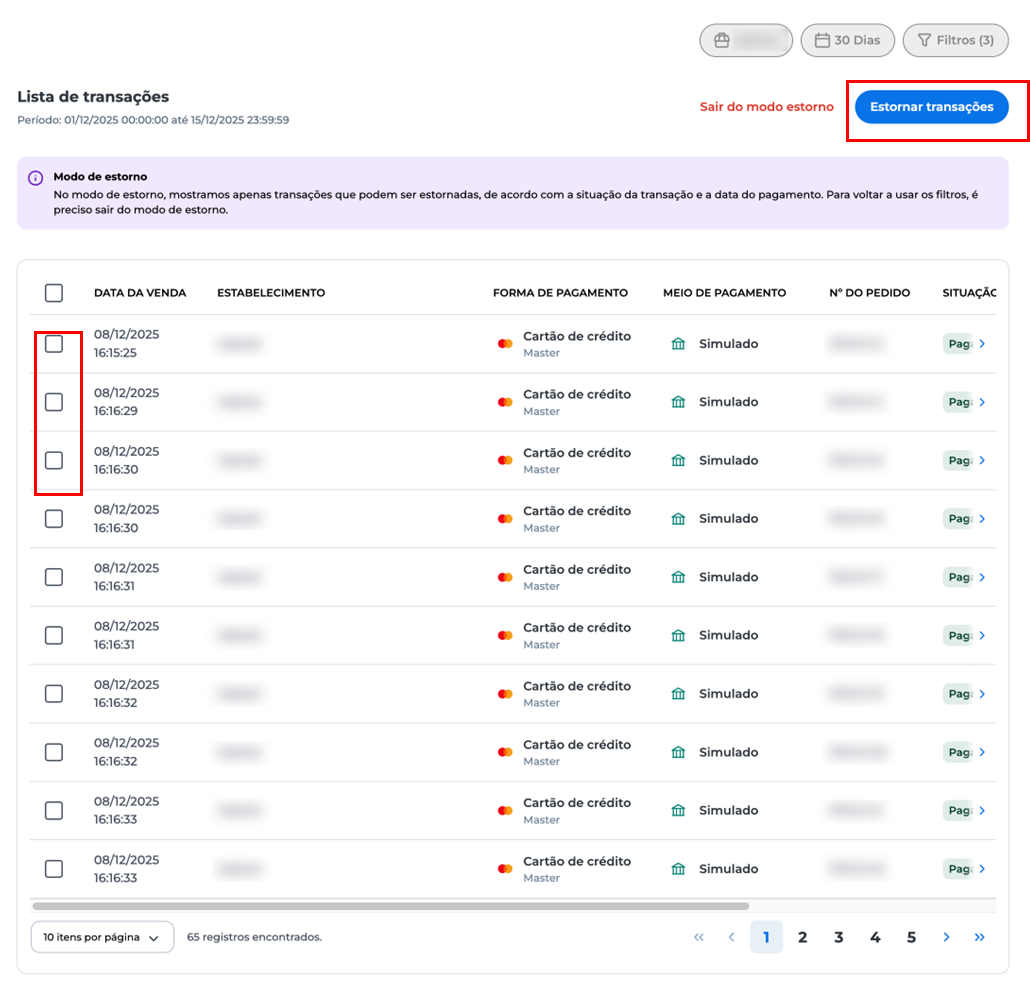Click Mastercard icon in the 16:15:25 row
The height and width of the screenshot is (988, 1030).
coord(504,344)
